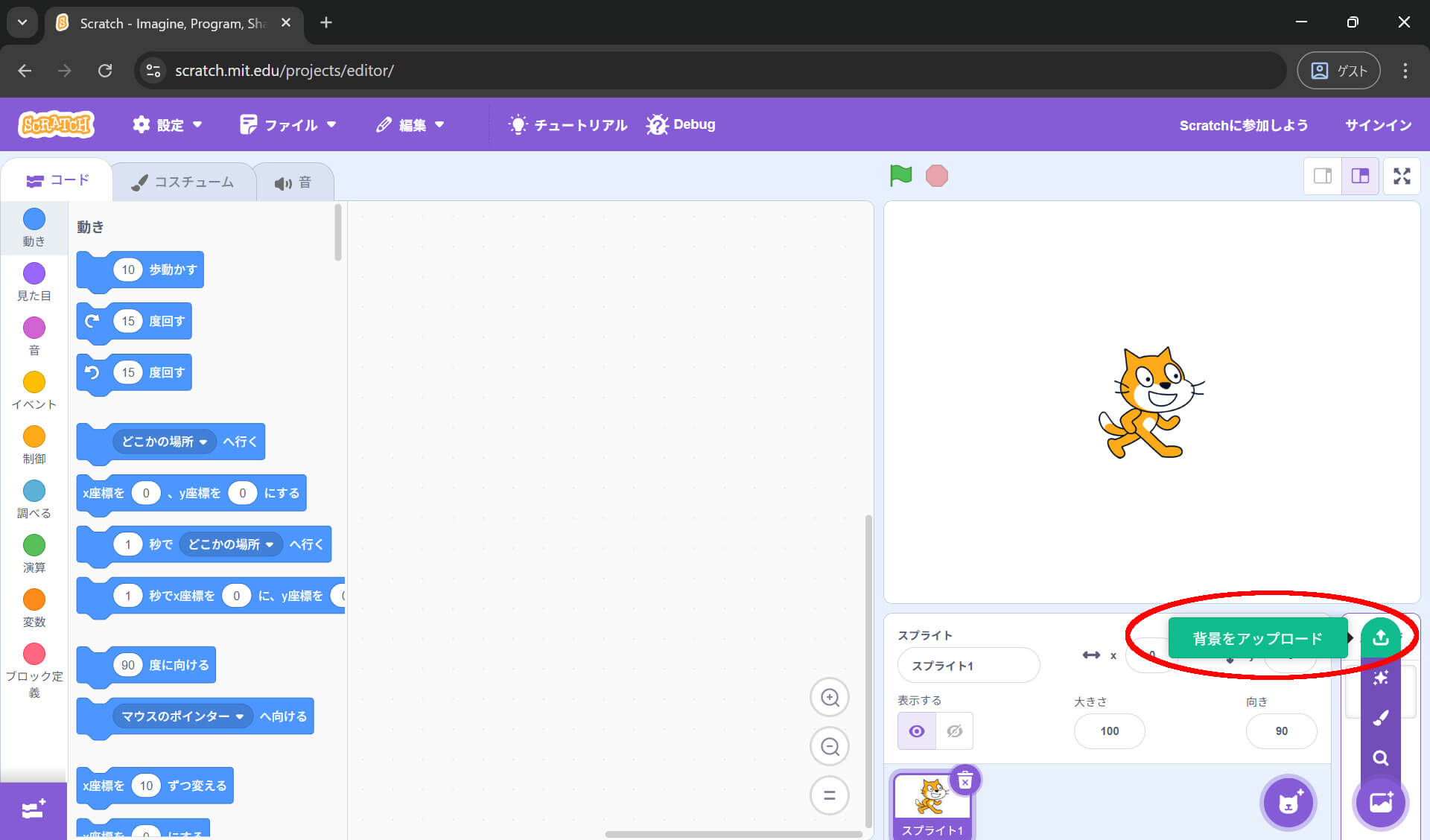Enter full screen stage mode
Screen dimensions: 1430x840
[1402, 176]
